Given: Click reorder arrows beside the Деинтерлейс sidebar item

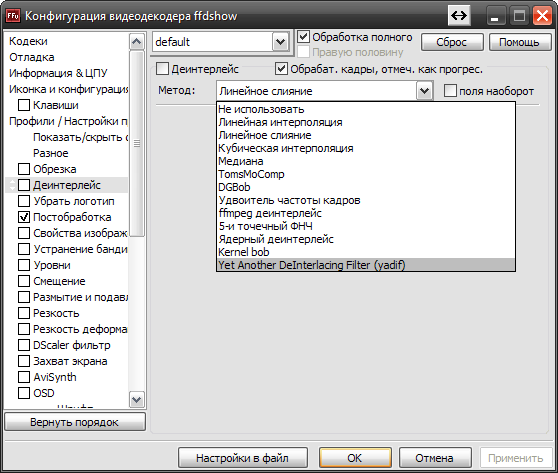Looking at the screenshot, I should coord(13,185).
